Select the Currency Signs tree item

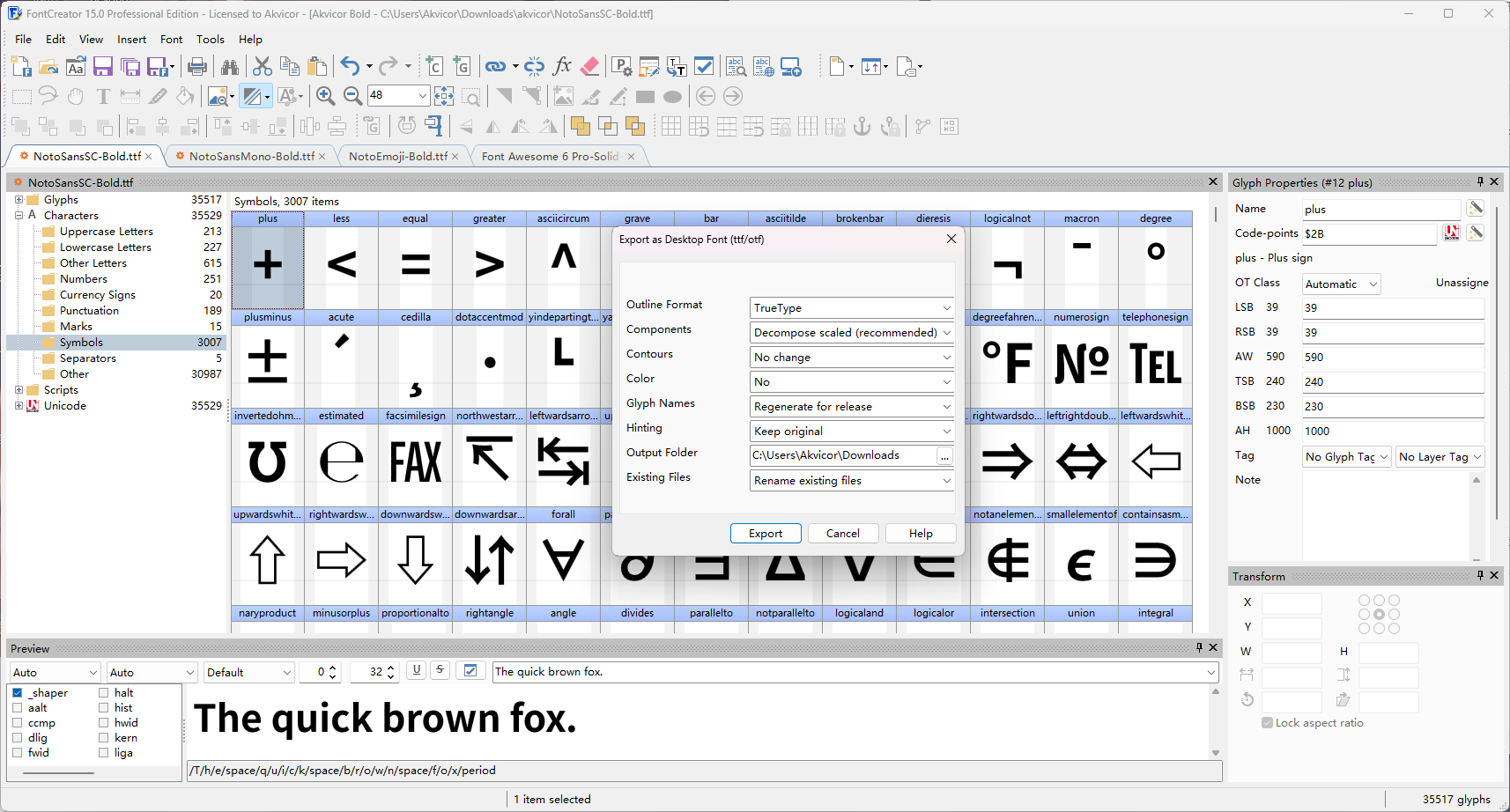click(x=97, y=295)
